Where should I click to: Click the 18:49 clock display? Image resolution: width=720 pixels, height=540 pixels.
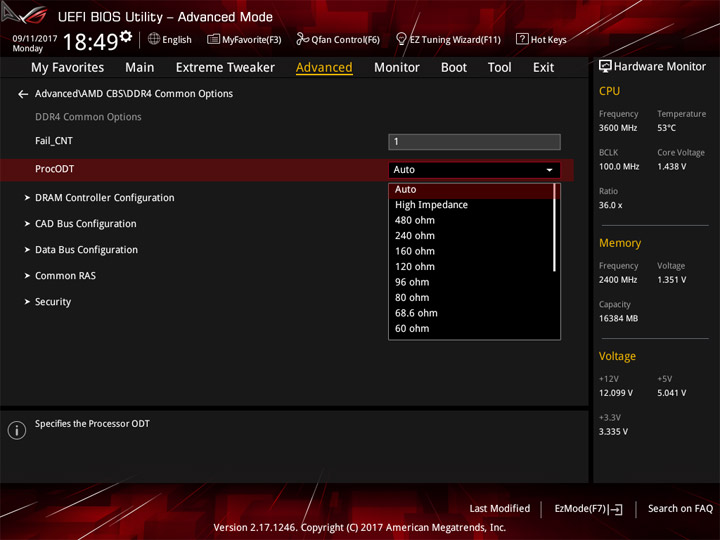point(90,42)
